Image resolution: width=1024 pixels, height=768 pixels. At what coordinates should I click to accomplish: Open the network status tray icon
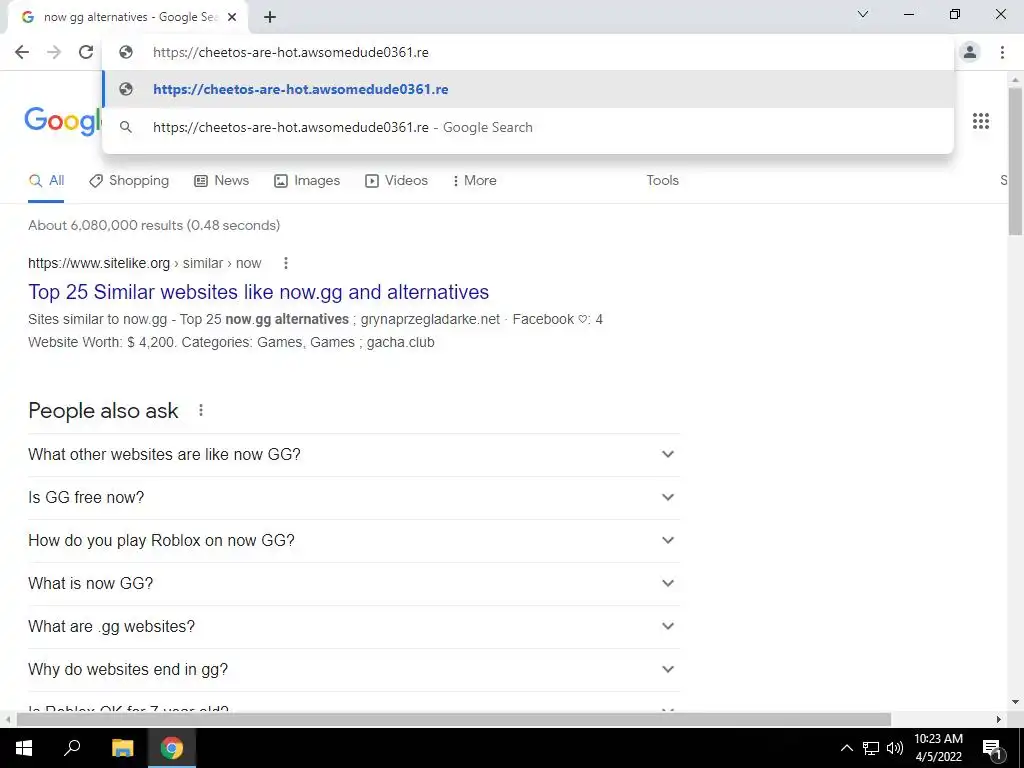(871, 748)
